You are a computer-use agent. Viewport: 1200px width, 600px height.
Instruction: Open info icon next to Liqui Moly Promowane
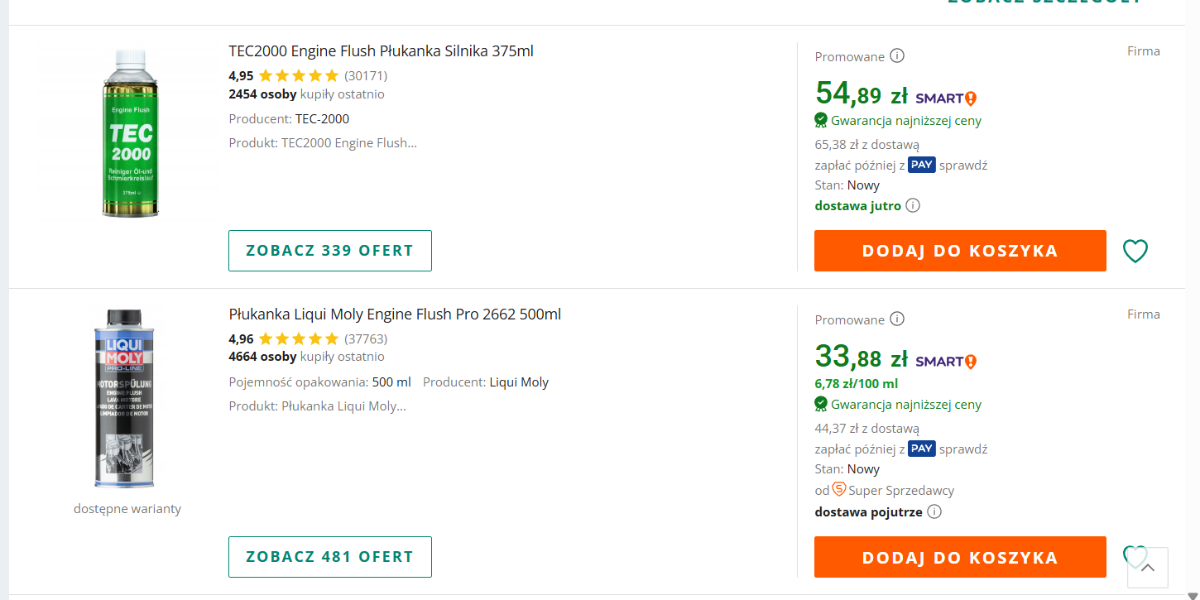(x=897, y=319)
